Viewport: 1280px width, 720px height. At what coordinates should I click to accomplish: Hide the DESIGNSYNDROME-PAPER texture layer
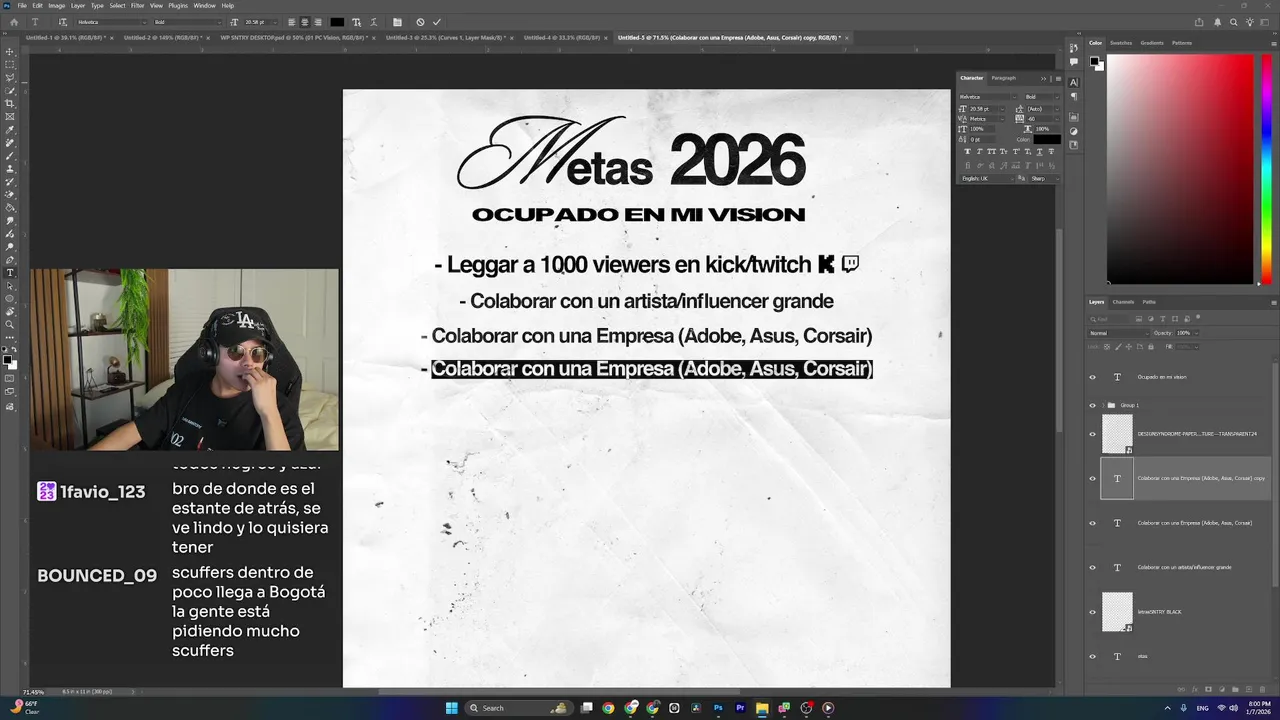pos(1092,434)
